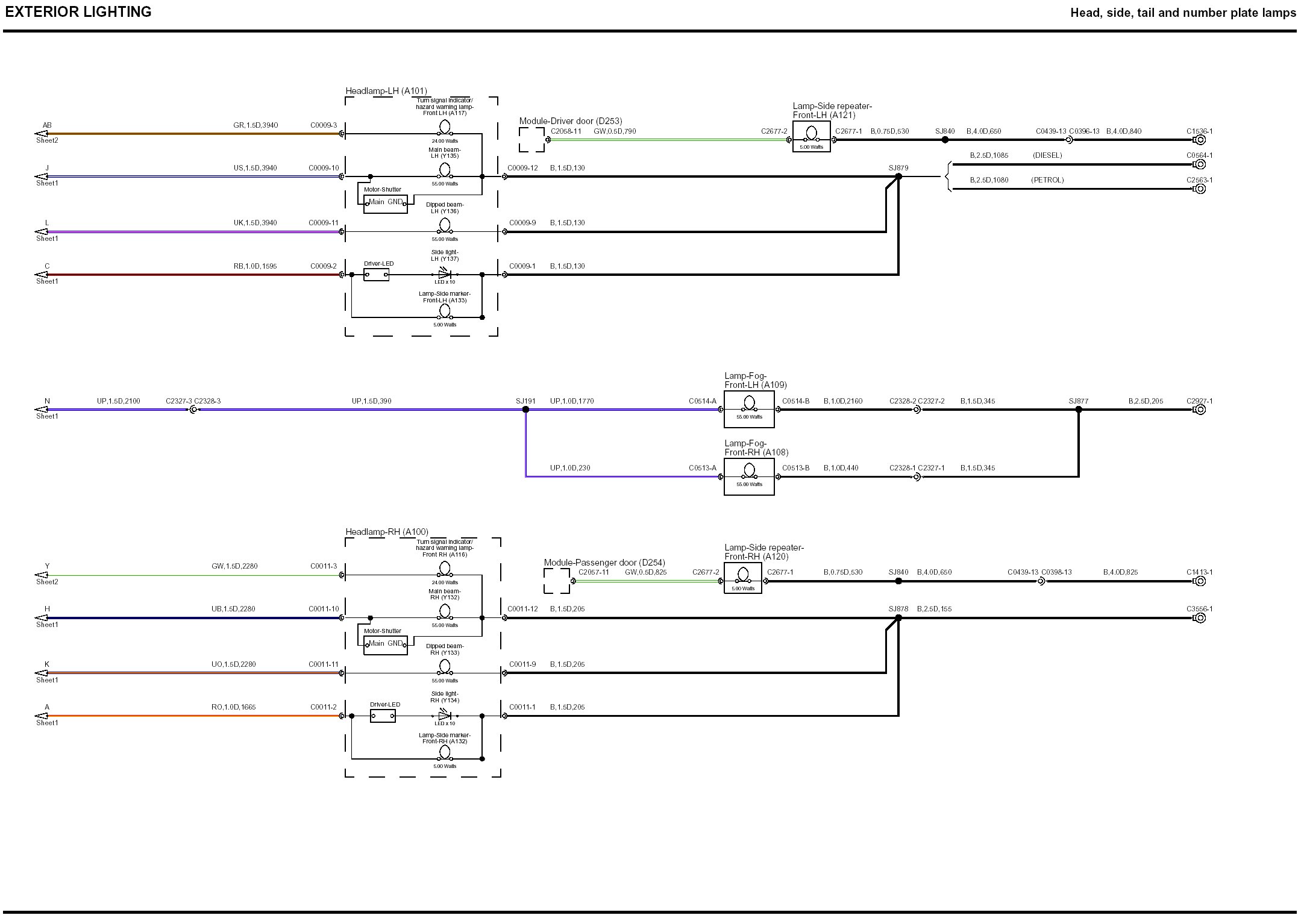Viewport: 1304px width, 924px height.
Task: Click the Headlamp-RH (A100) title label
Action: click(x=386, y=532)
